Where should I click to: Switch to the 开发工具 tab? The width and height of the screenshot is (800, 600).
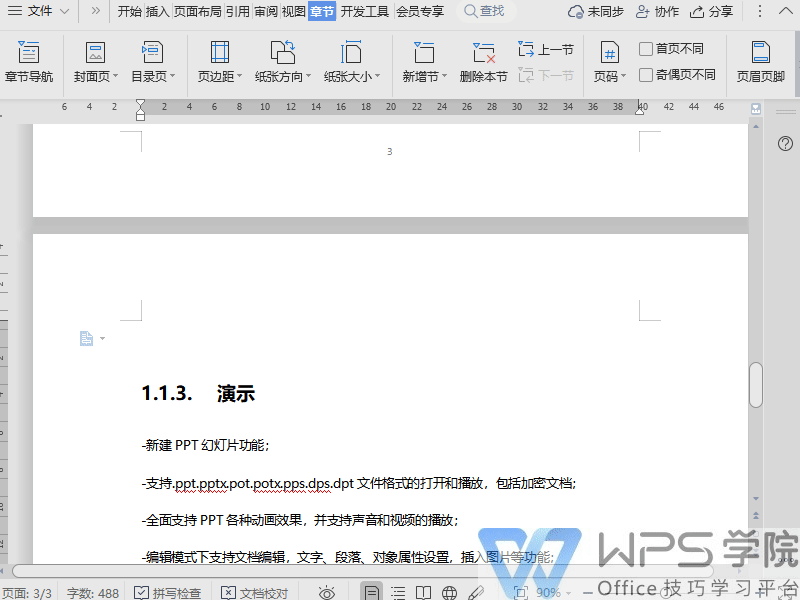(x=365, y=11)
